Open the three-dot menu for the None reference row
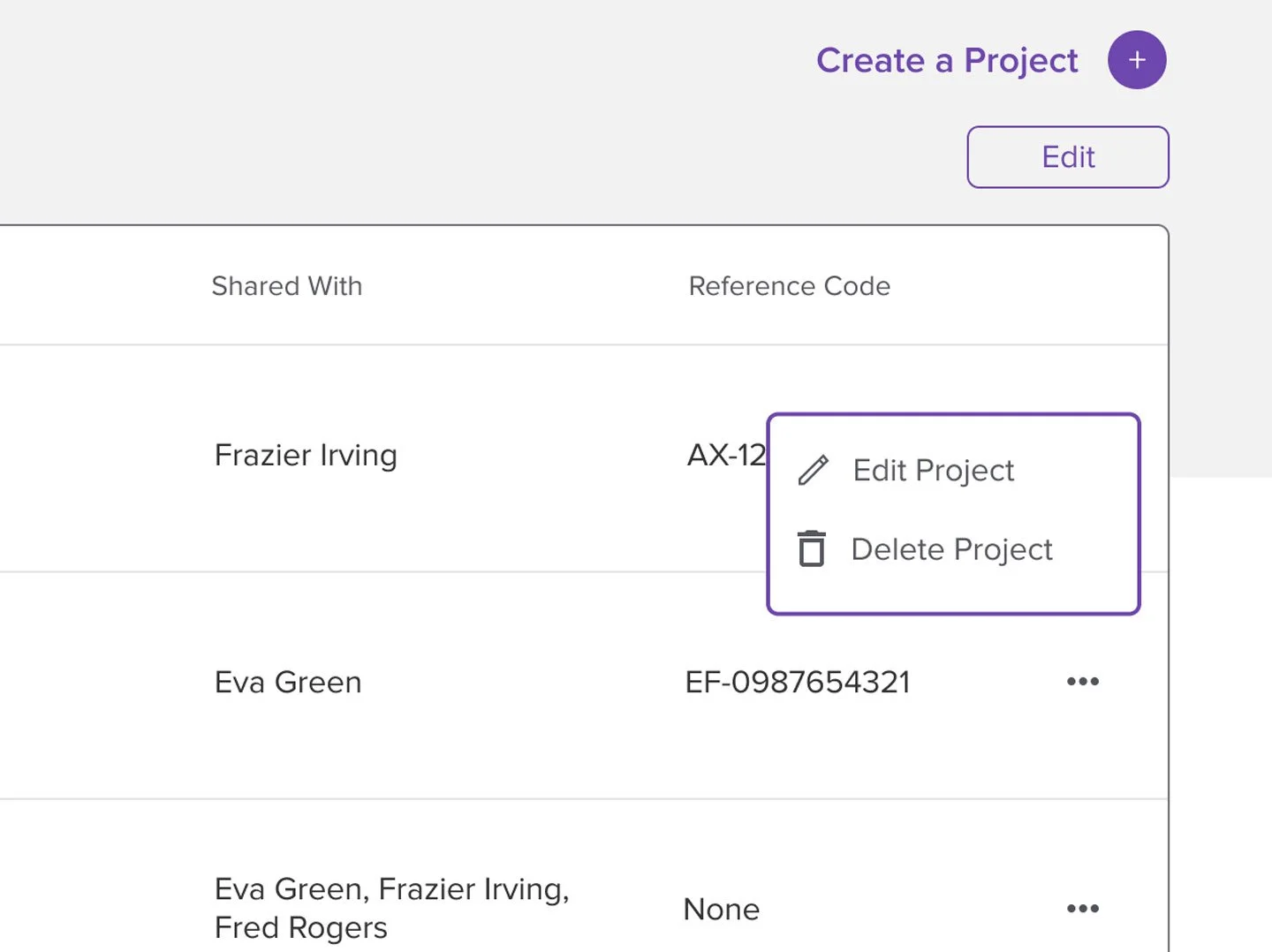 pos(1082,909)
